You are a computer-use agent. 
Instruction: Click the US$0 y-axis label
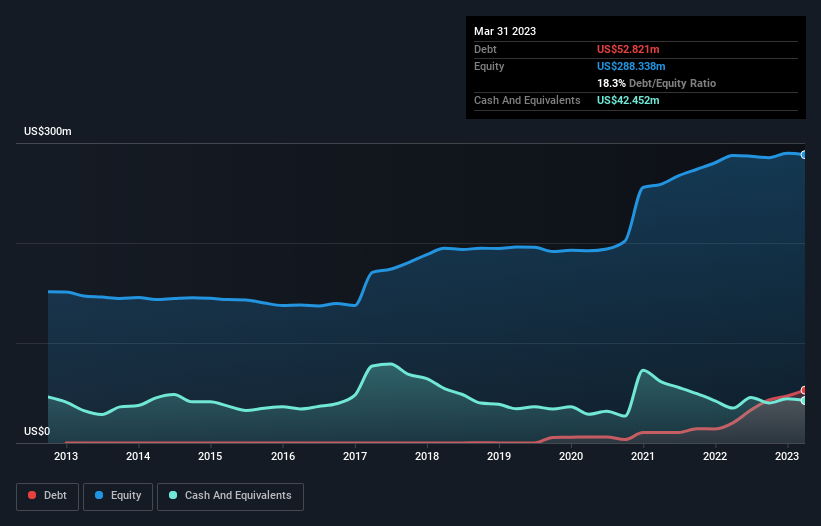click(x=37, y=431)
